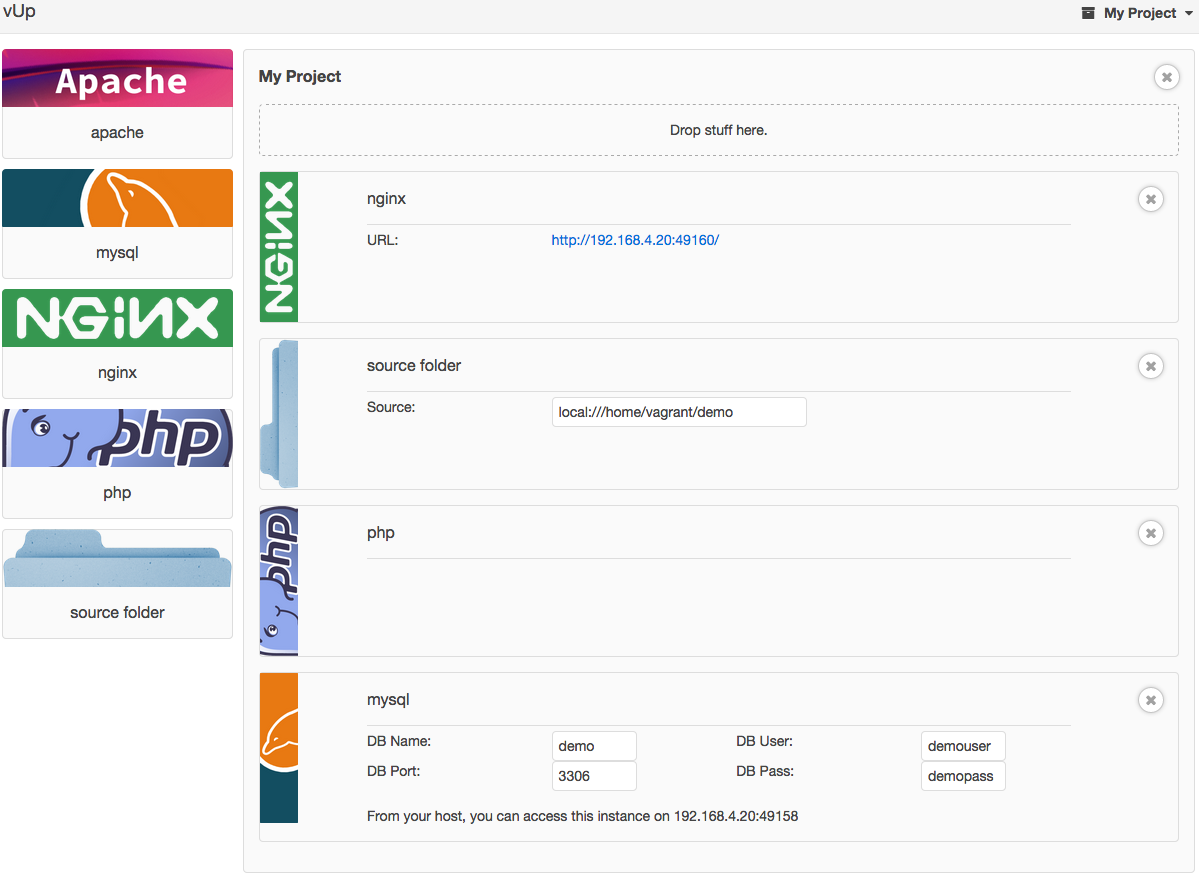1199x877 pixels.
Task: Click the 'My Project' panel heading
Action: pos(300,76)
